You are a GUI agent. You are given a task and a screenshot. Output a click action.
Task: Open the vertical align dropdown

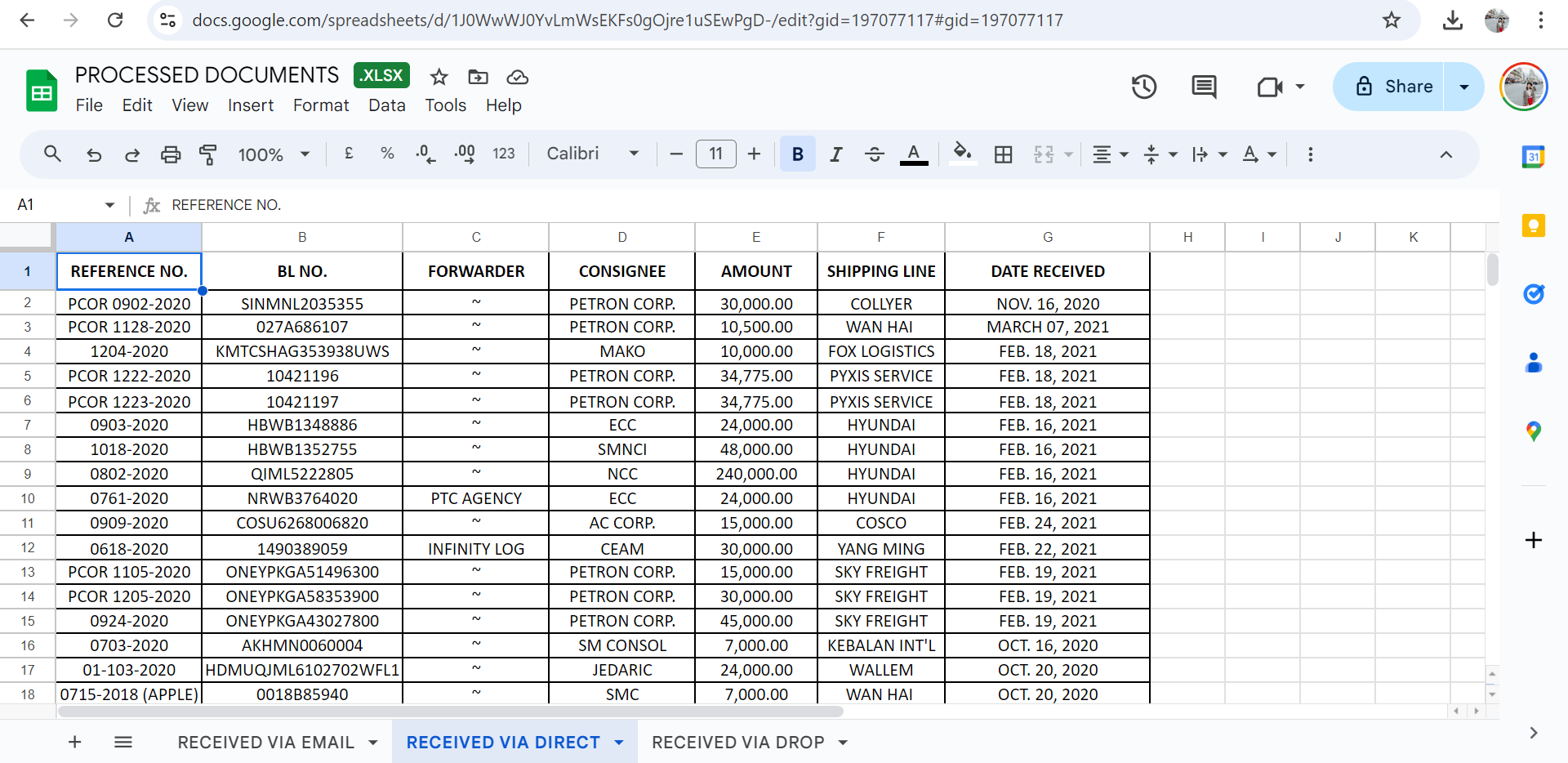tap(1160, 154)
